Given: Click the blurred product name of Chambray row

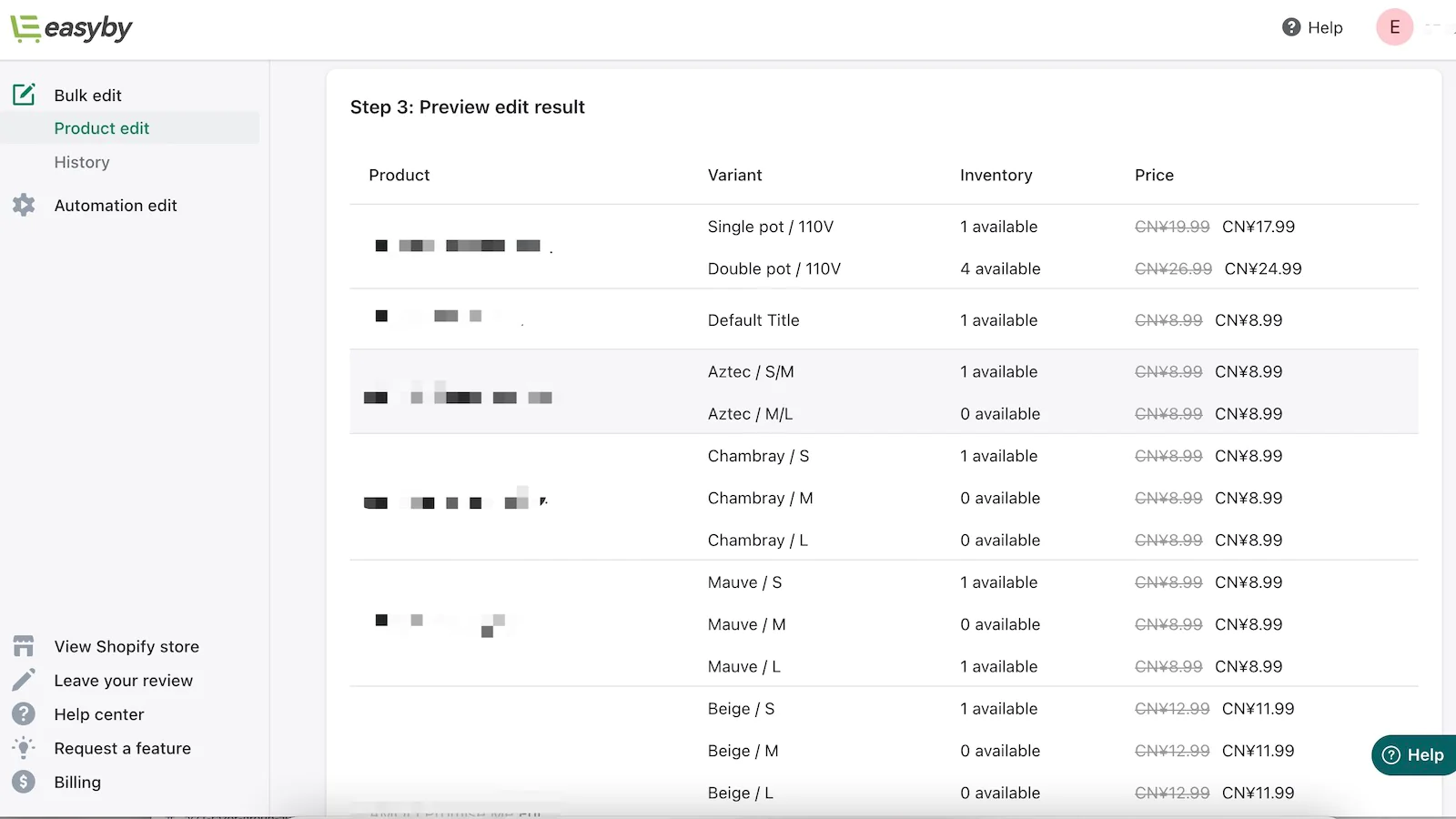Looking at the screenshot, I should (456, 499).
